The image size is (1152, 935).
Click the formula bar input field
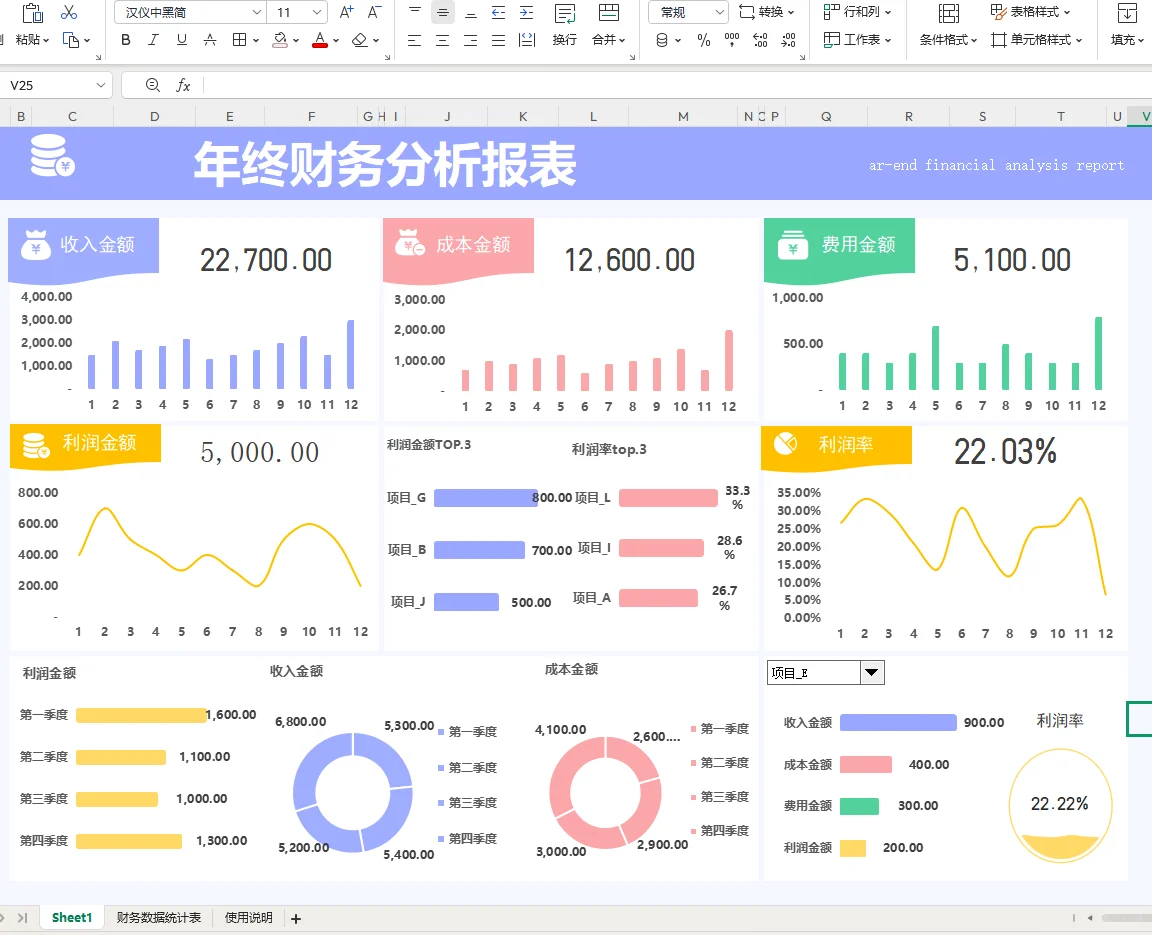pos(676,85)
